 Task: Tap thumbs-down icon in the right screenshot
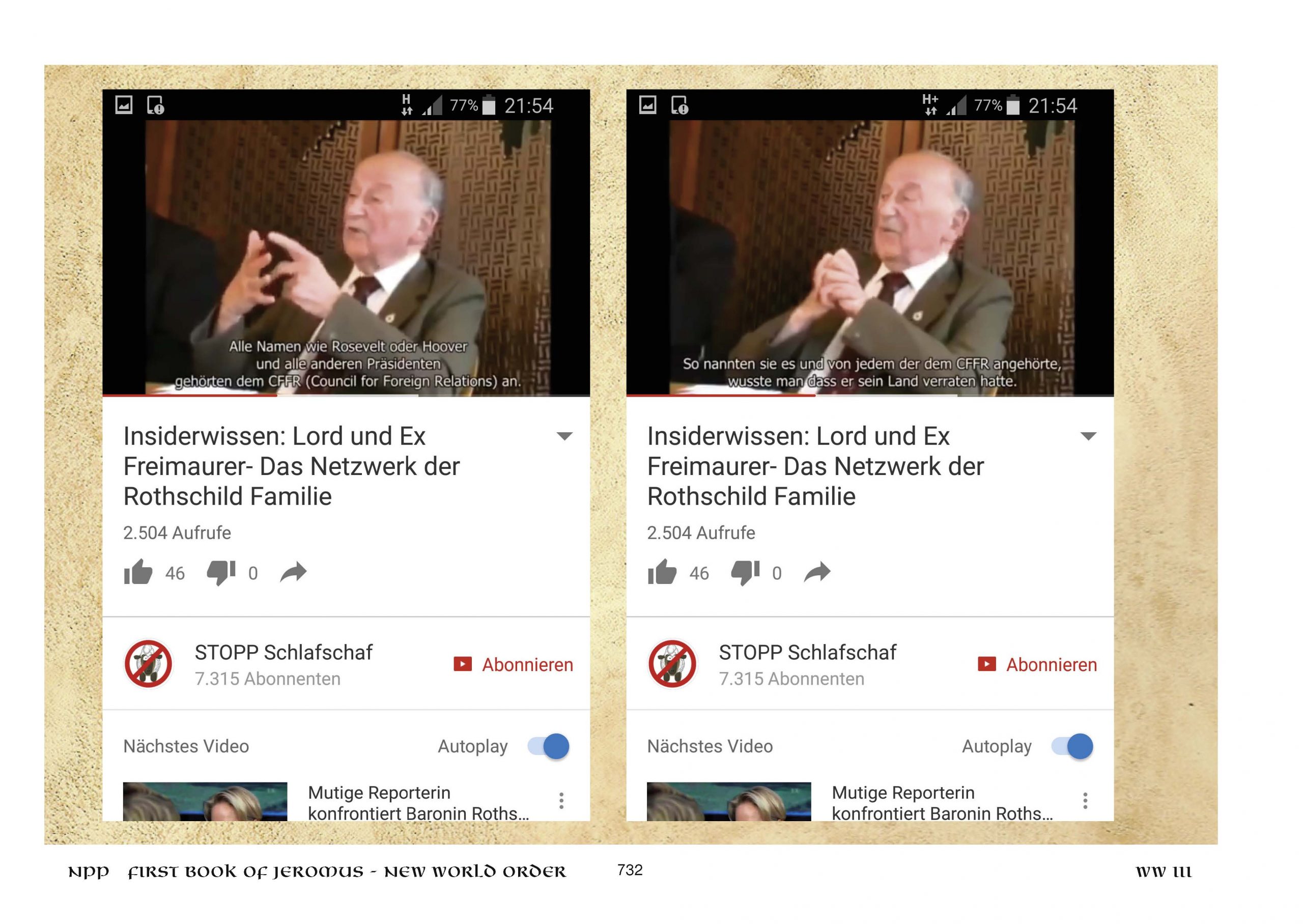[x=745, y=573]
